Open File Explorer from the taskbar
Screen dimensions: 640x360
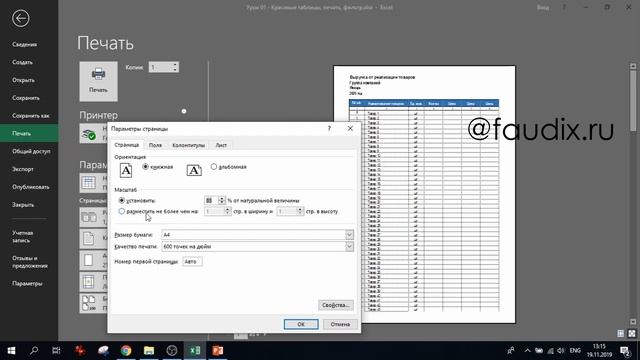coord(149,351)
